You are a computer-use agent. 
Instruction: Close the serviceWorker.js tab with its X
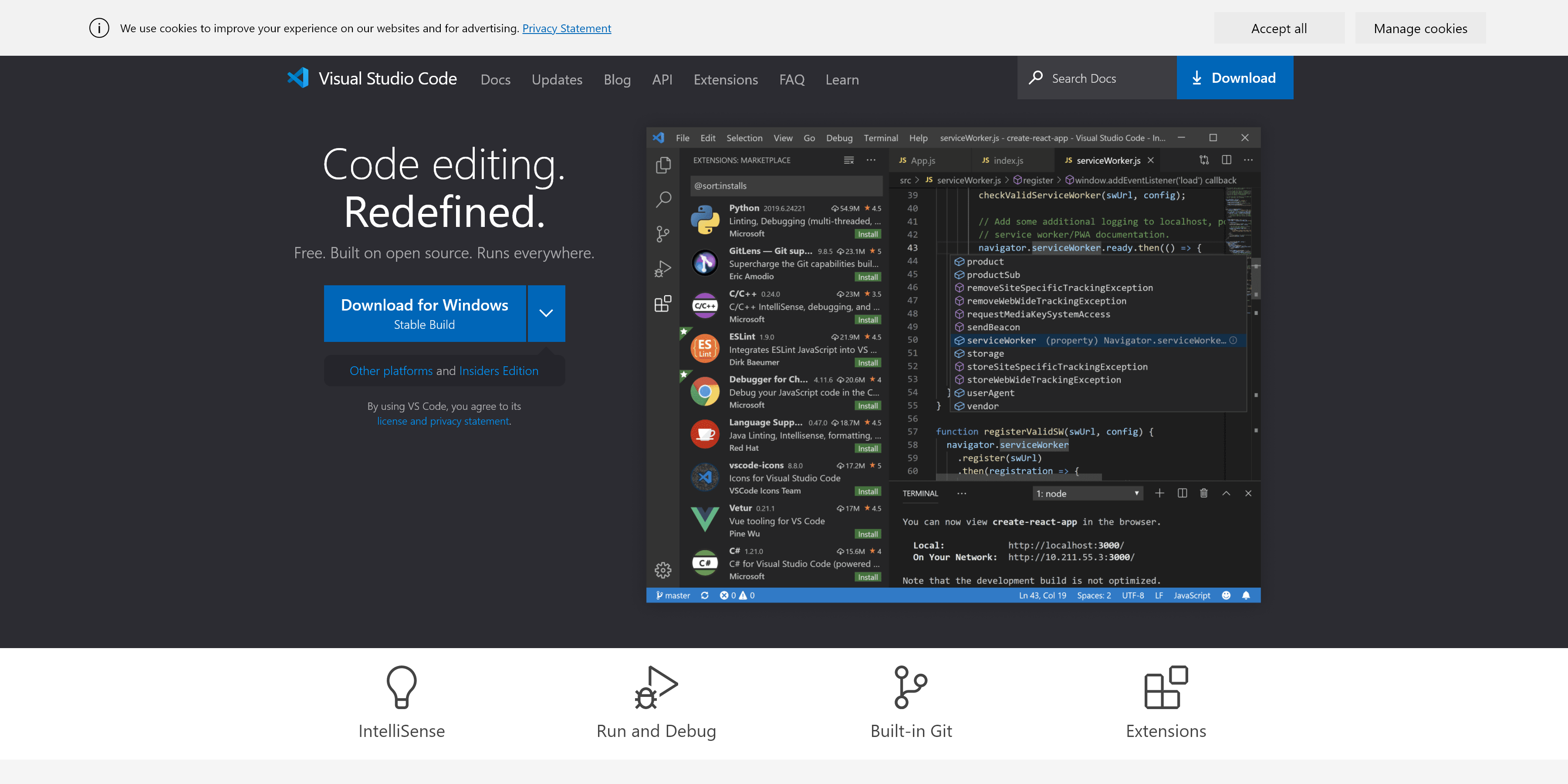tap(1150, 160)
